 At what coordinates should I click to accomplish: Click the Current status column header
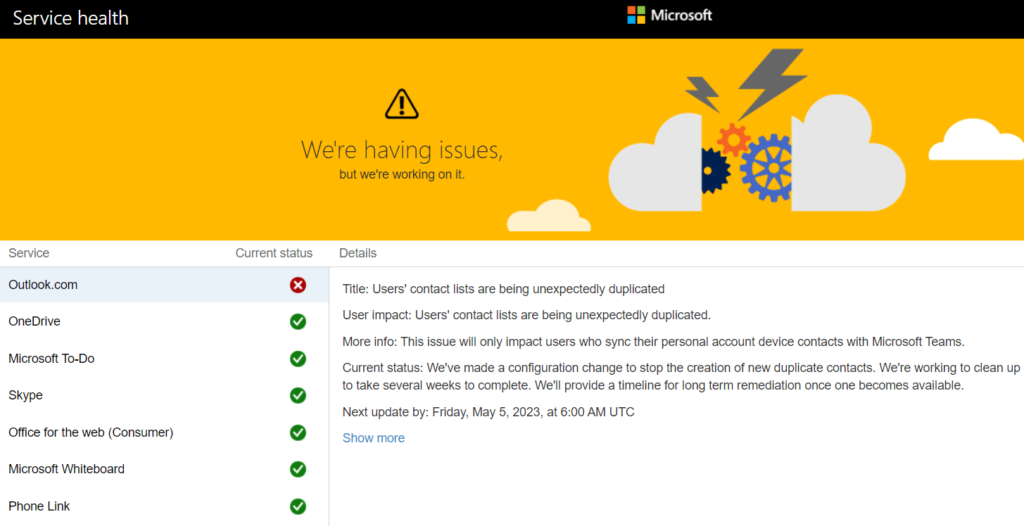[x=274, y=253]
